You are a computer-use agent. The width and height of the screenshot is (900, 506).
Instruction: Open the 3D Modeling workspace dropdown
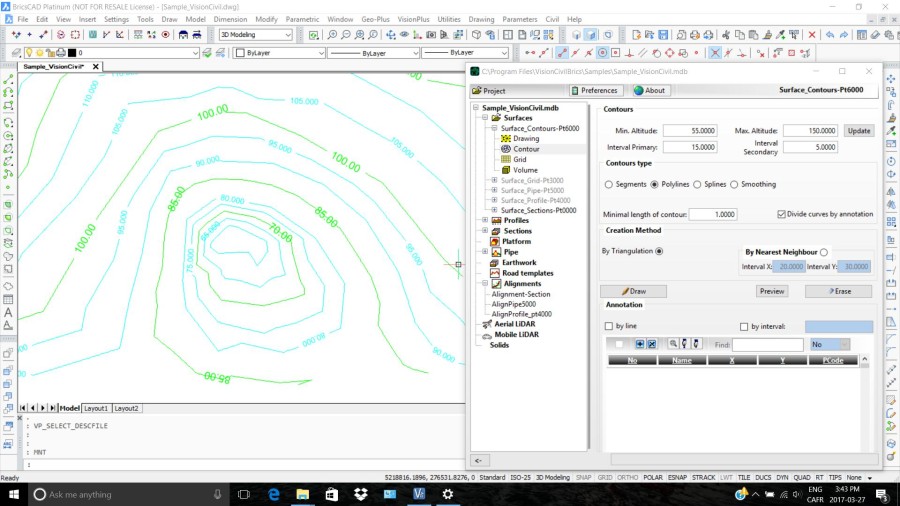click(255, 35)
